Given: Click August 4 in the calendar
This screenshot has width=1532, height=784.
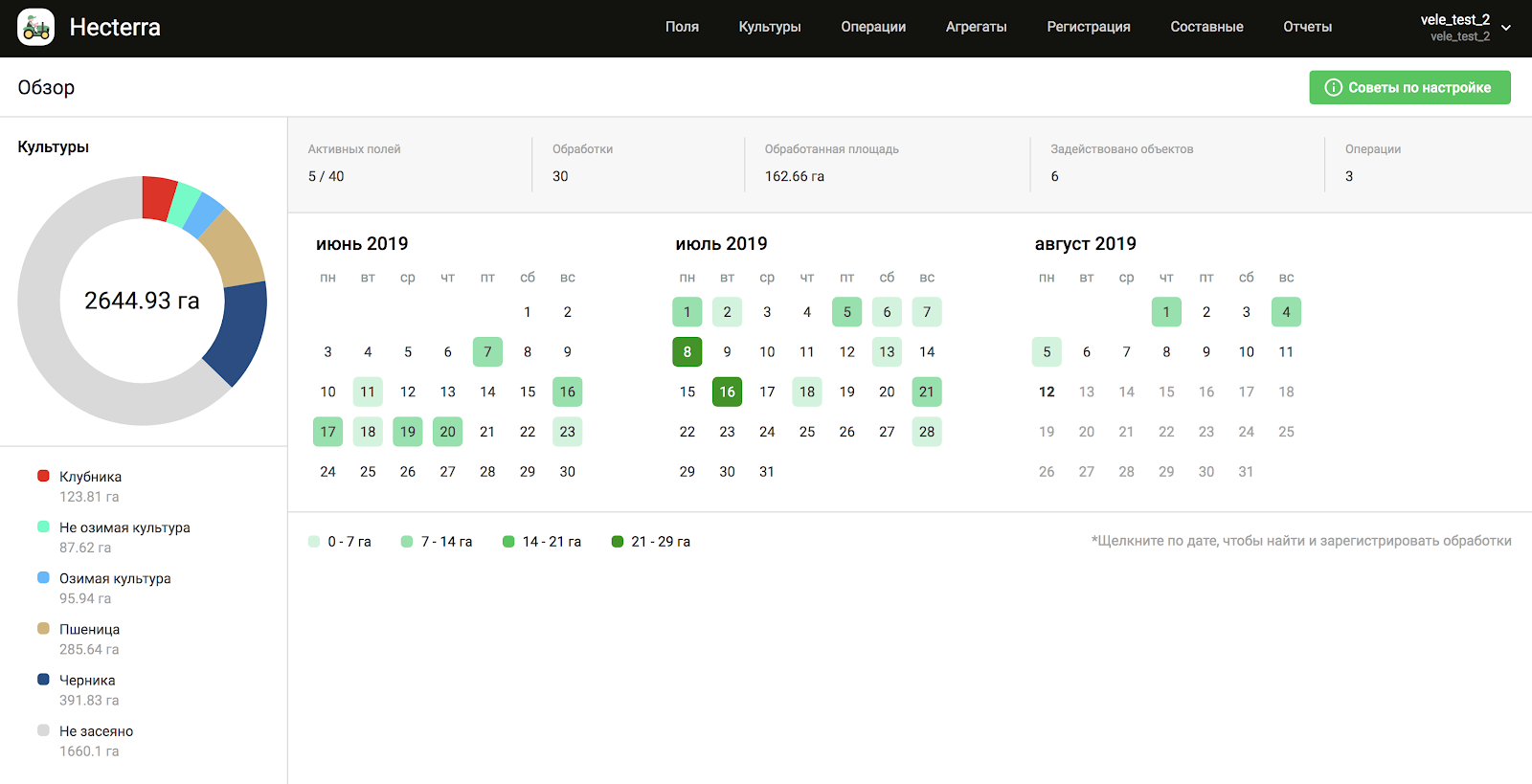Looking at the screenshot, I should 1286,312.
